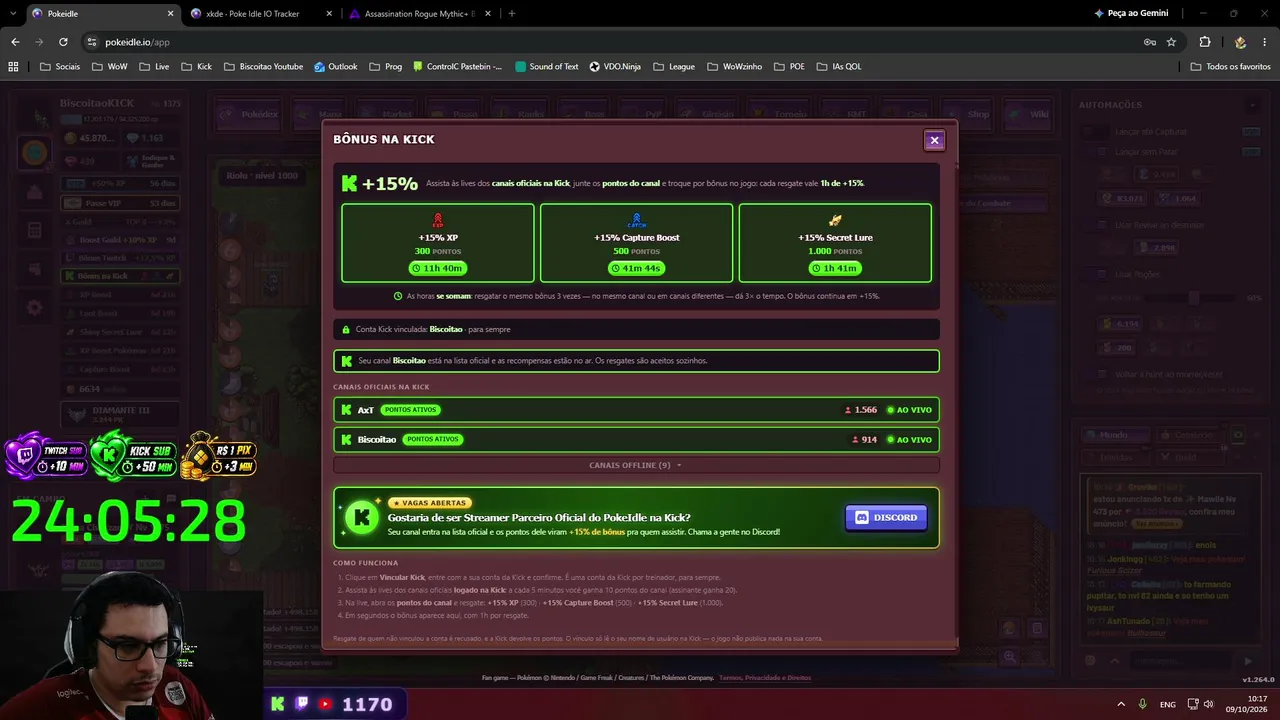Switch to the Assassination Rogue Mythic+ tab
Screen dimensions: 1280x720
tap(418, 14)
